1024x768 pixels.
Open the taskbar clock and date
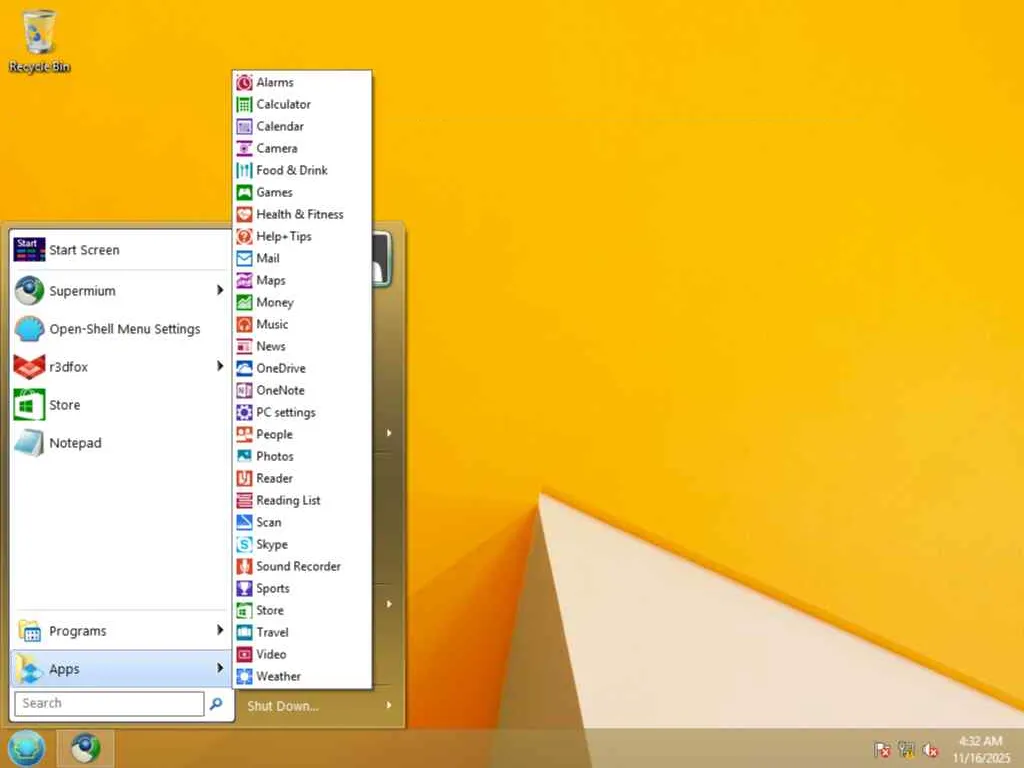980,749
